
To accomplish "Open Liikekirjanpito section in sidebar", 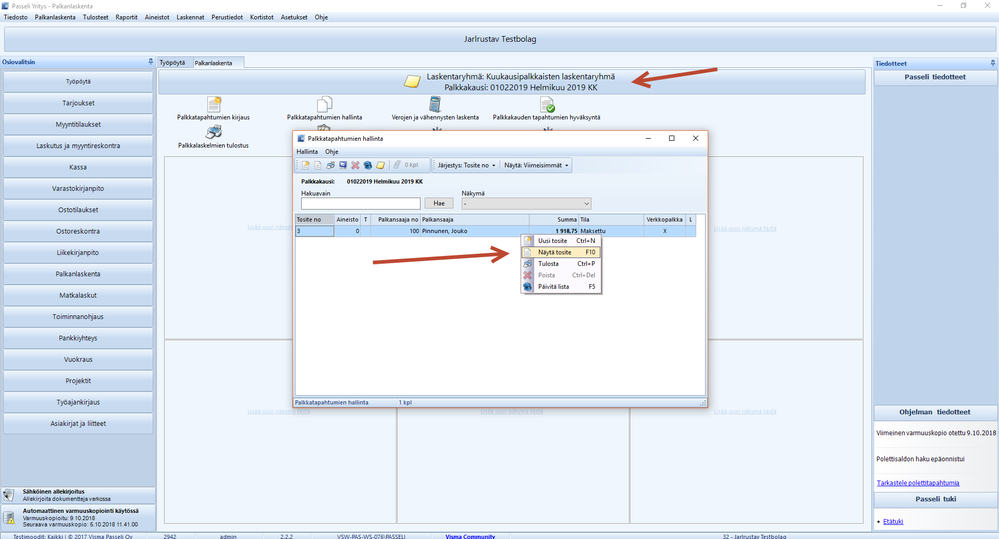I will tap(78, 253).
